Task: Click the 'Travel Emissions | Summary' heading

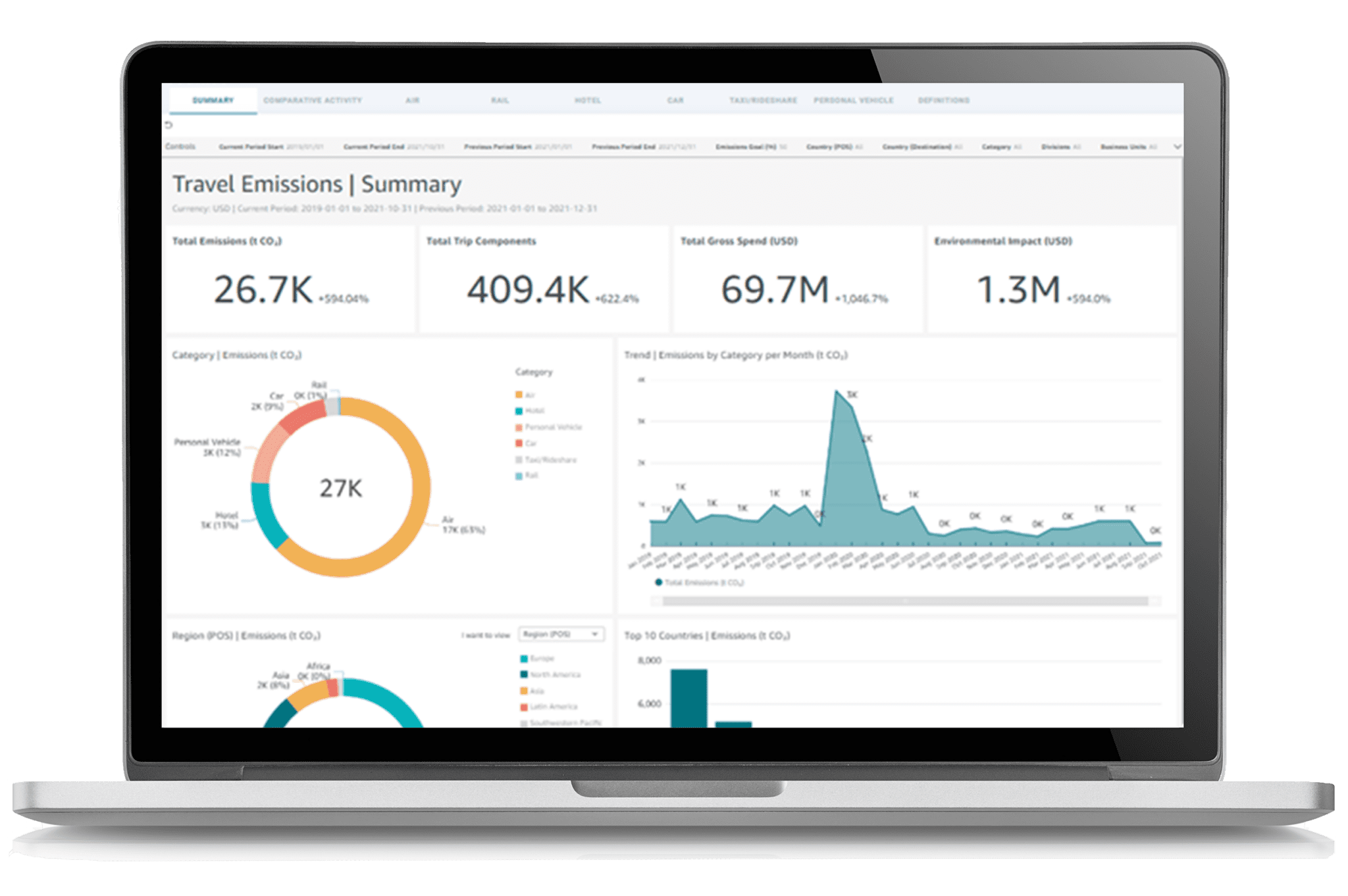Action: click(317, 184)
